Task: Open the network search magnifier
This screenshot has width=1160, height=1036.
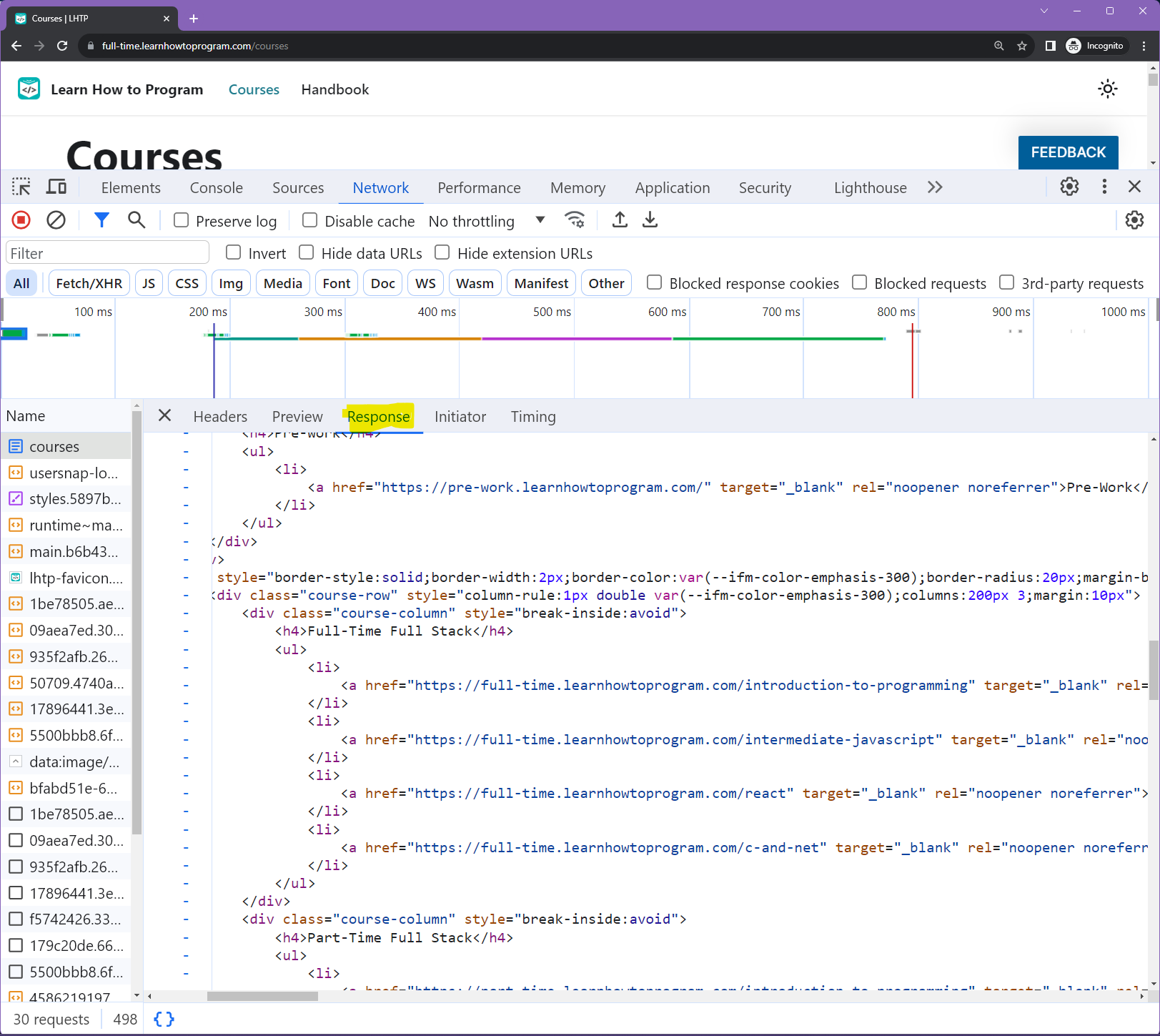Action: pyautogui.click(x=137, y=220)
